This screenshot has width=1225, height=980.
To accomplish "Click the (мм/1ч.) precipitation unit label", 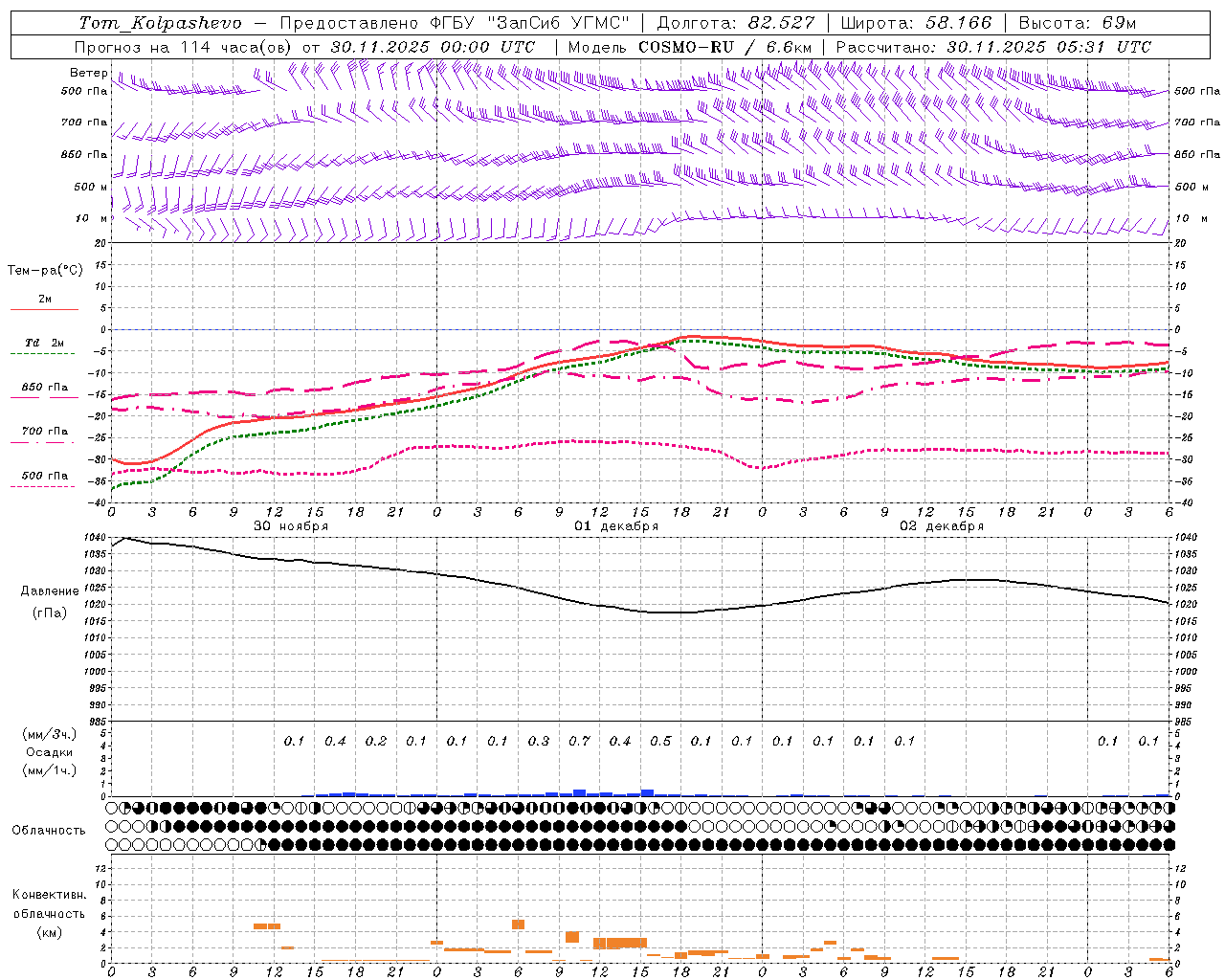I will 50,770.
